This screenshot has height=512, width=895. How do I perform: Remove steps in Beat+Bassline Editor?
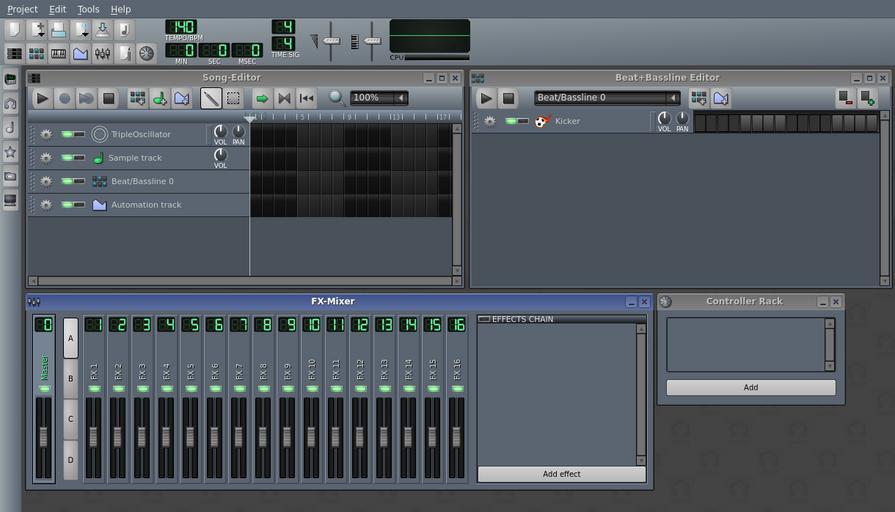(x=845, y=98)
